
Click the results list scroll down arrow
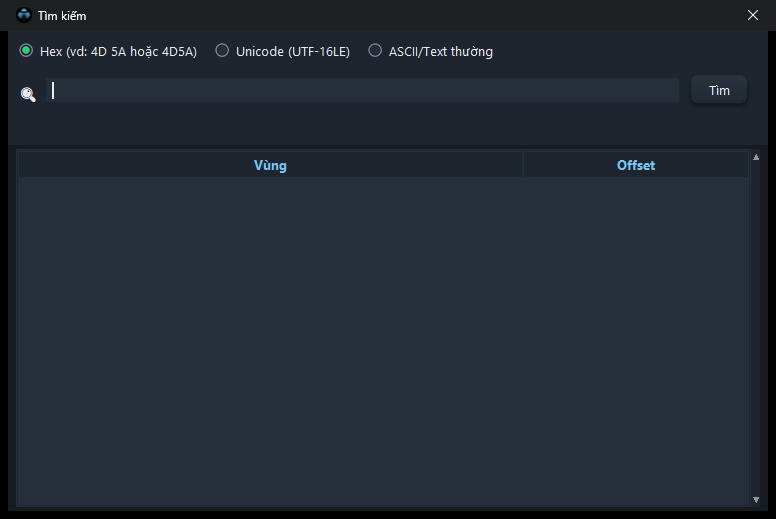756,500
